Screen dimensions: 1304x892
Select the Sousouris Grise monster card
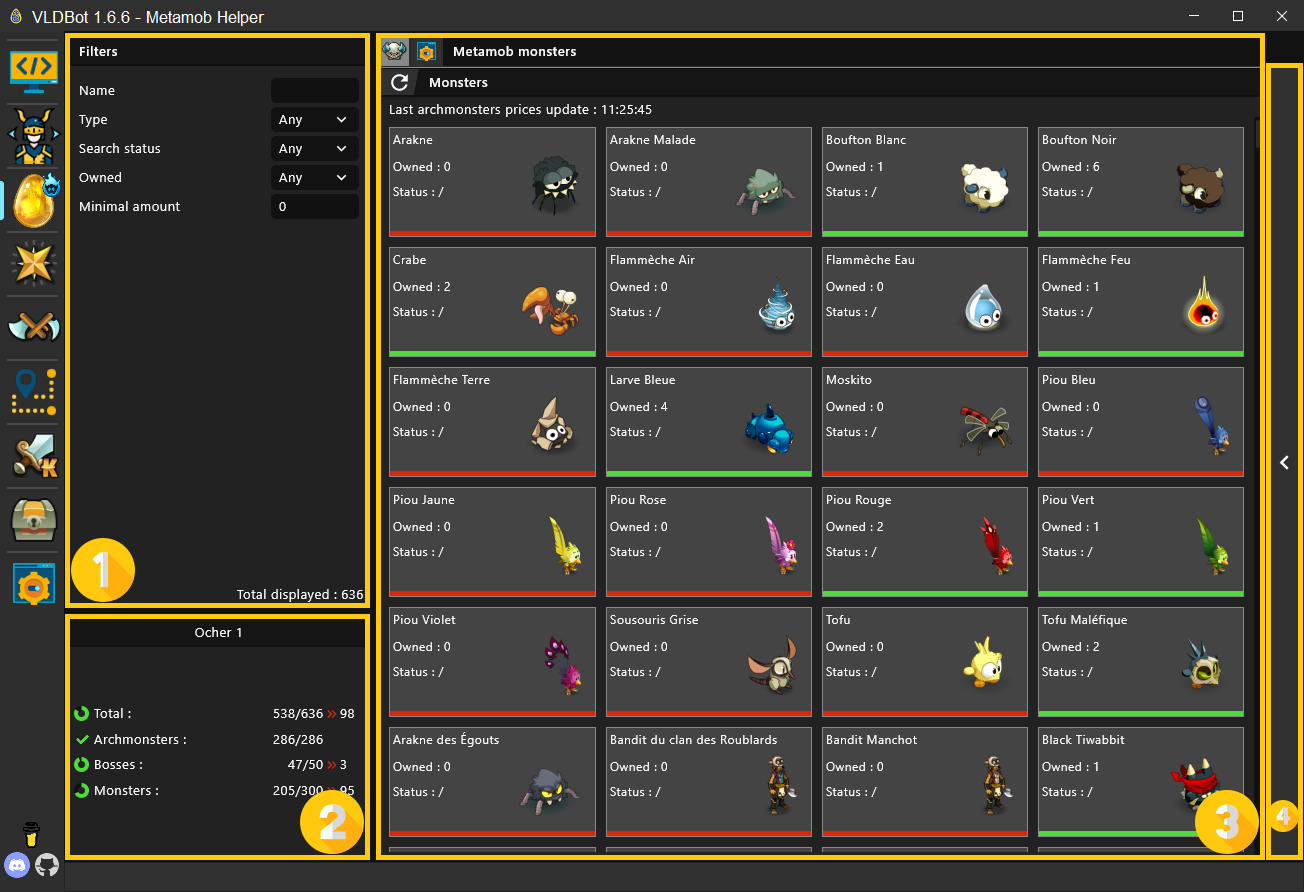pos(709,661)
